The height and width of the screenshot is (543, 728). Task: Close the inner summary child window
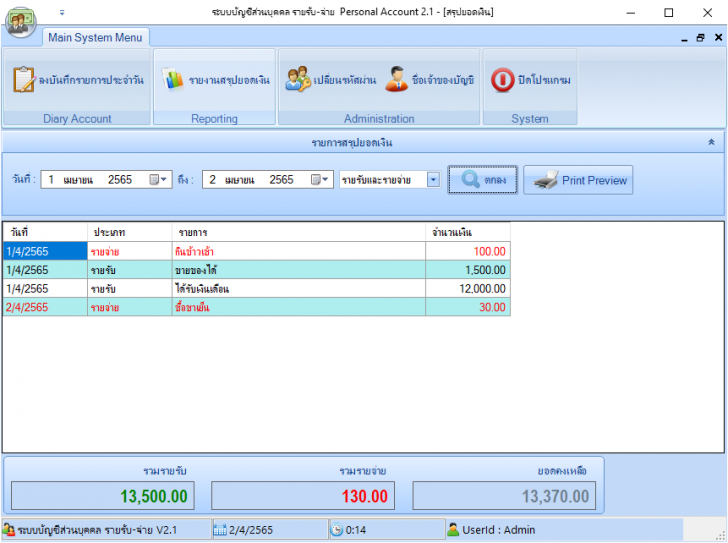718,37
